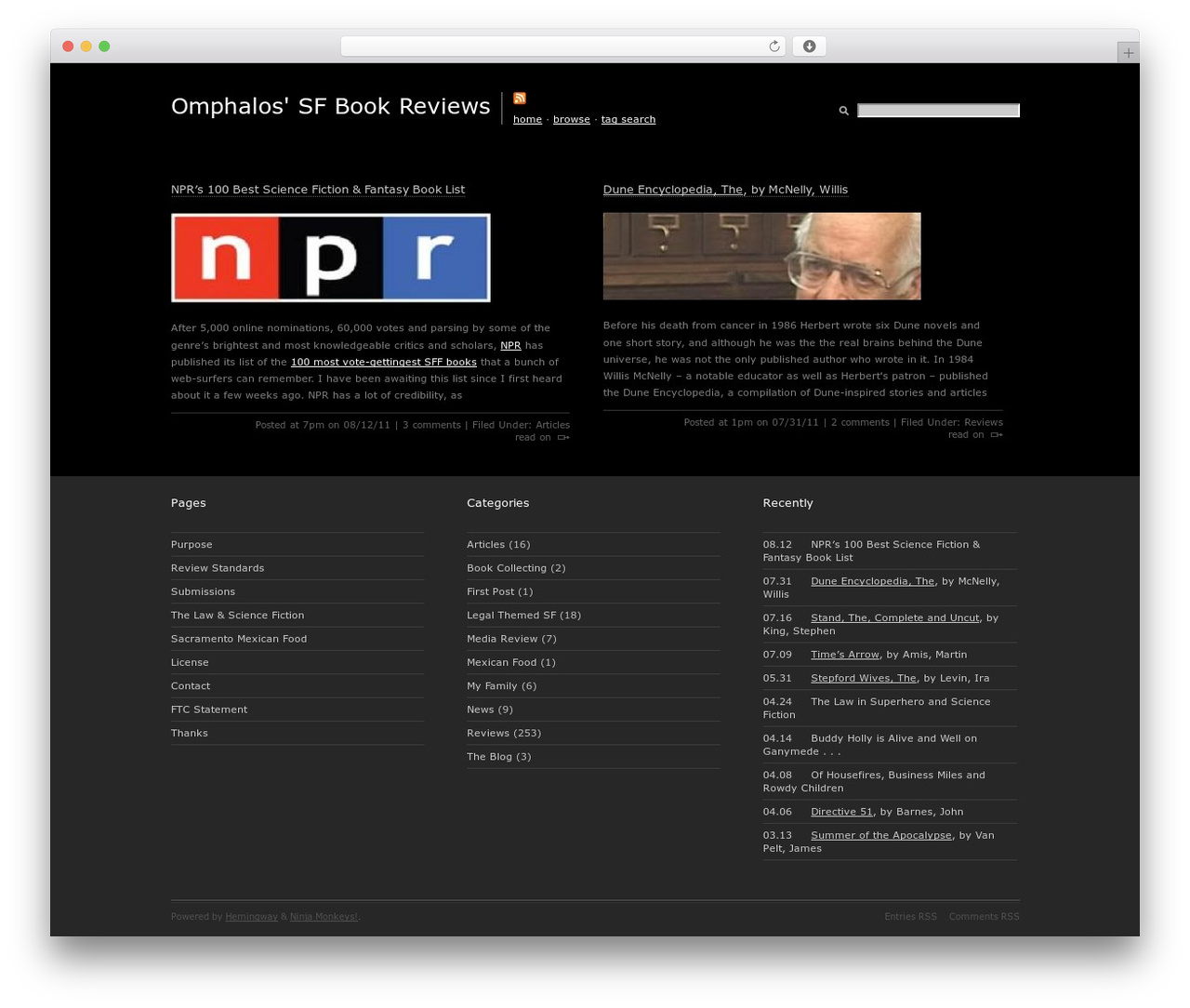Viewport: 1190px width, 1008px height.
Task: Click the green maximize window button
Action: [x=104, y=46]
